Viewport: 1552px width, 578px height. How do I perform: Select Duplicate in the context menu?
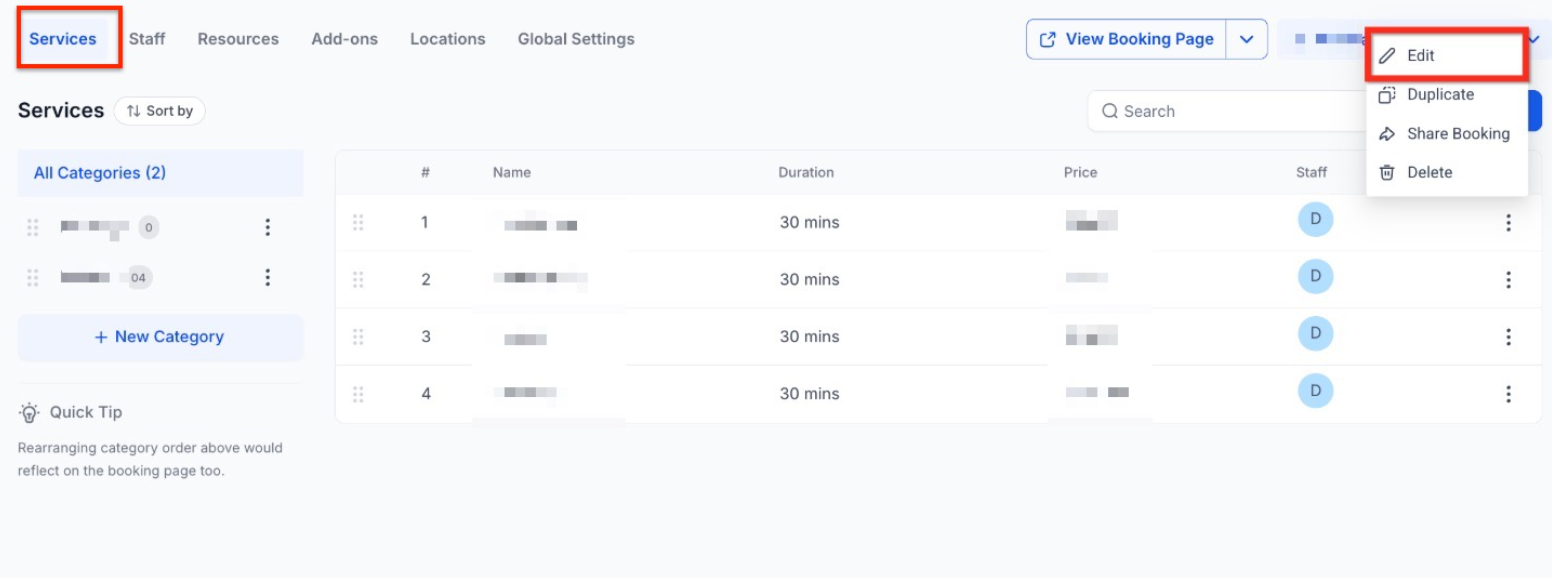(1440, 95)
